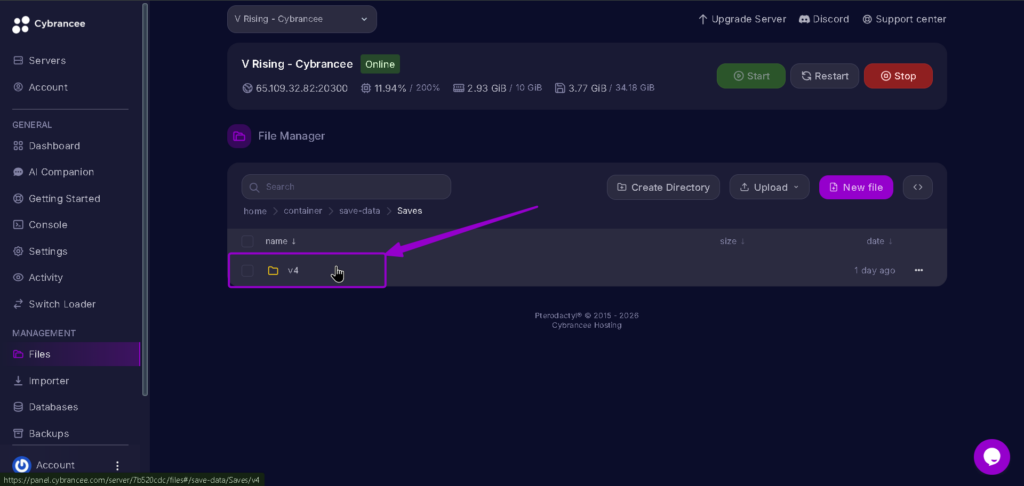
Task: Open the top Account sidebar item
Action: click(x=40, y=87)
